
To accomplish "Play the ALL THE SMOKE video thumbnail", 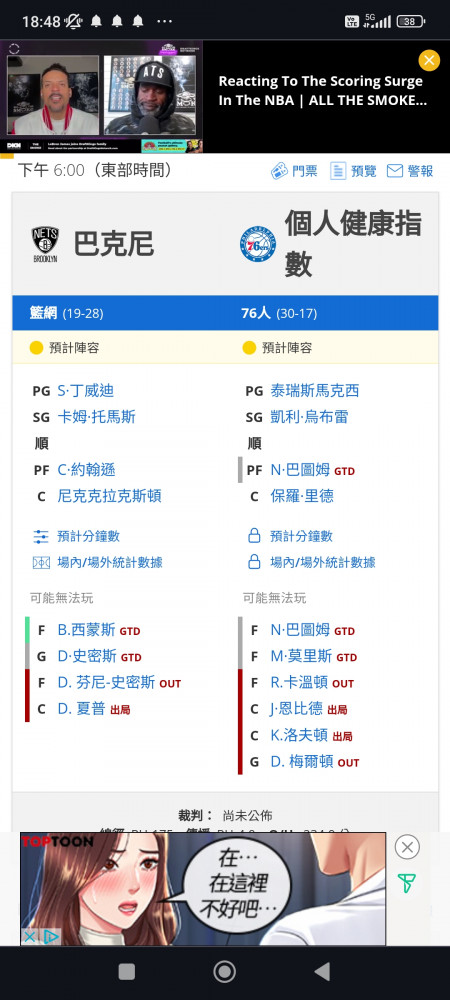I will (102, 97).
